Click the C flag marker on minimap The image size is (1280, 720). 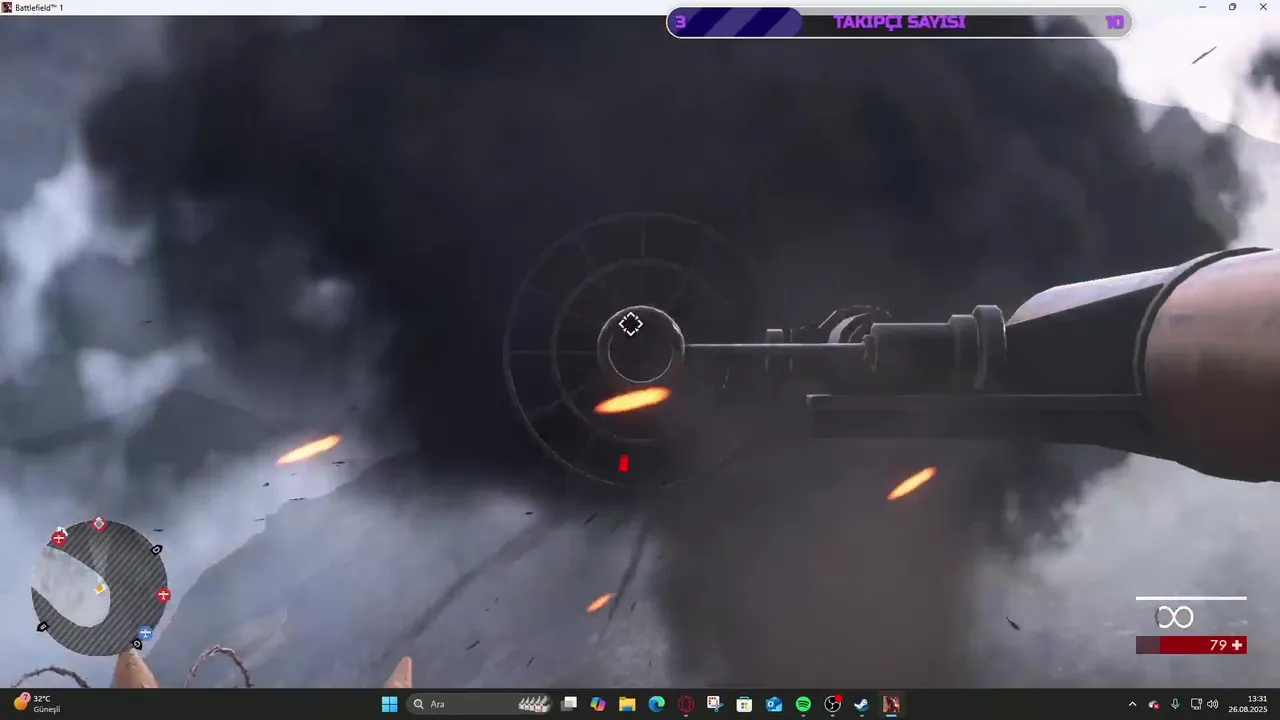point(137,644)
